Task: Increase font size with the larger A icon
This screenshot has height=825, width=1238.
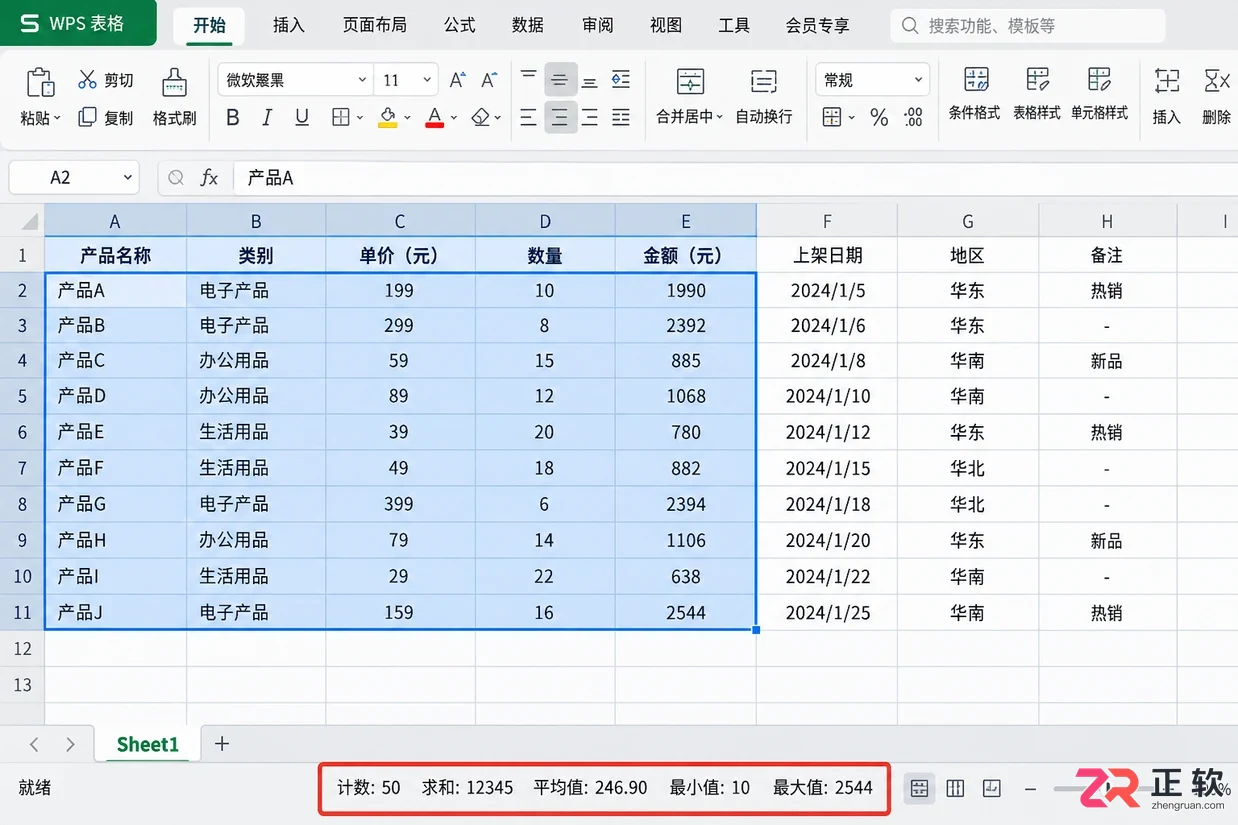Action: pyautogui.click(x=457, y=80)
